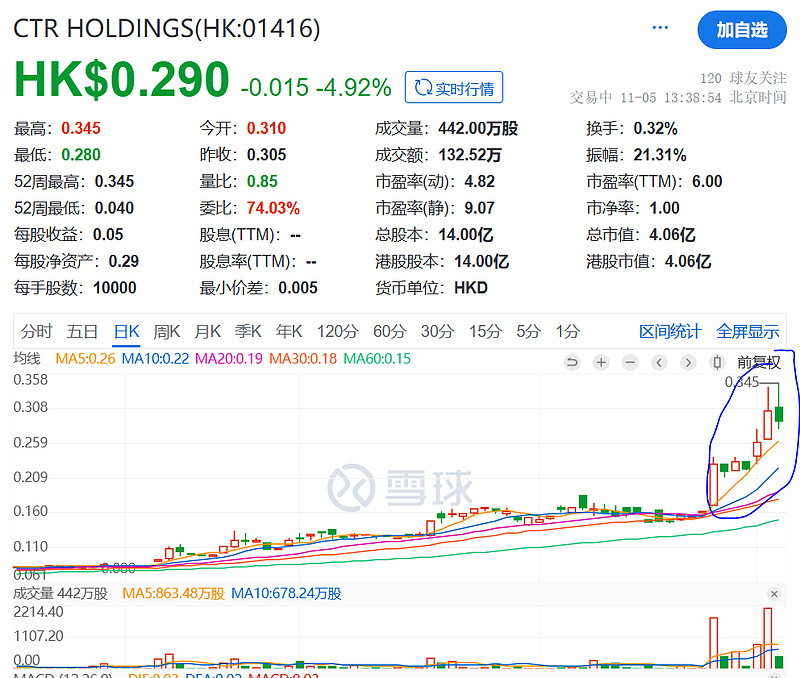Click the 120 球友关注 followers text

743,78
